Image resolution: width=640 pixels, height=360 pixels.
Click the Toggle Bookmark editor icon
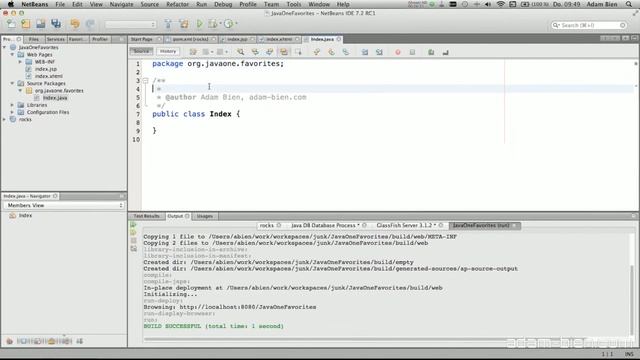346,52
